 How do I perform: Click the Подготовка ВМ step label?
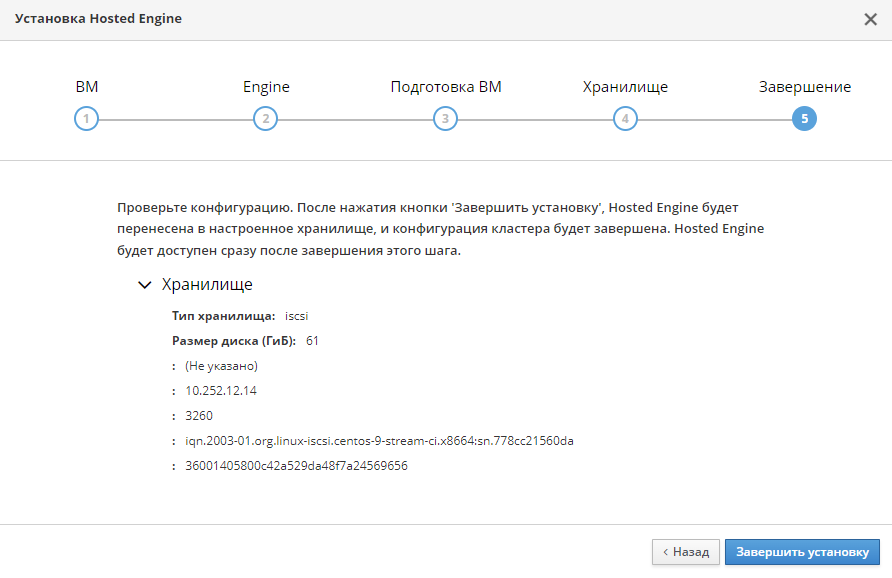tap(446, 87)
